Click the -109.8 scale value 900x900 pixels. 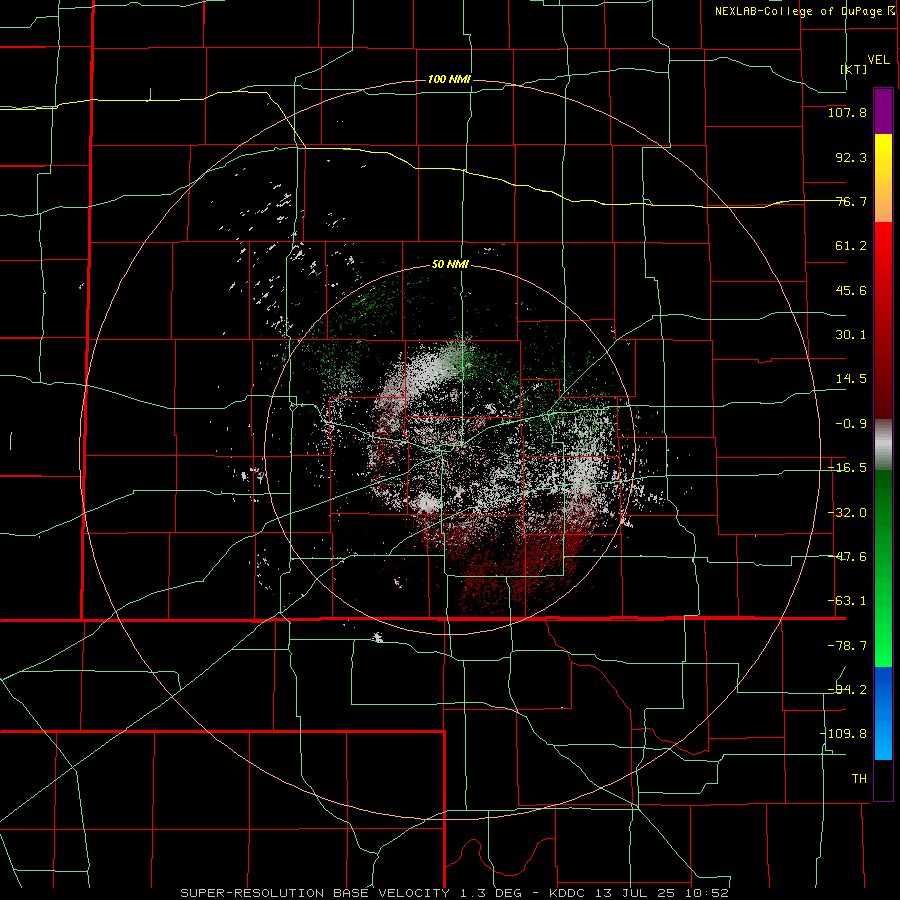843,734
